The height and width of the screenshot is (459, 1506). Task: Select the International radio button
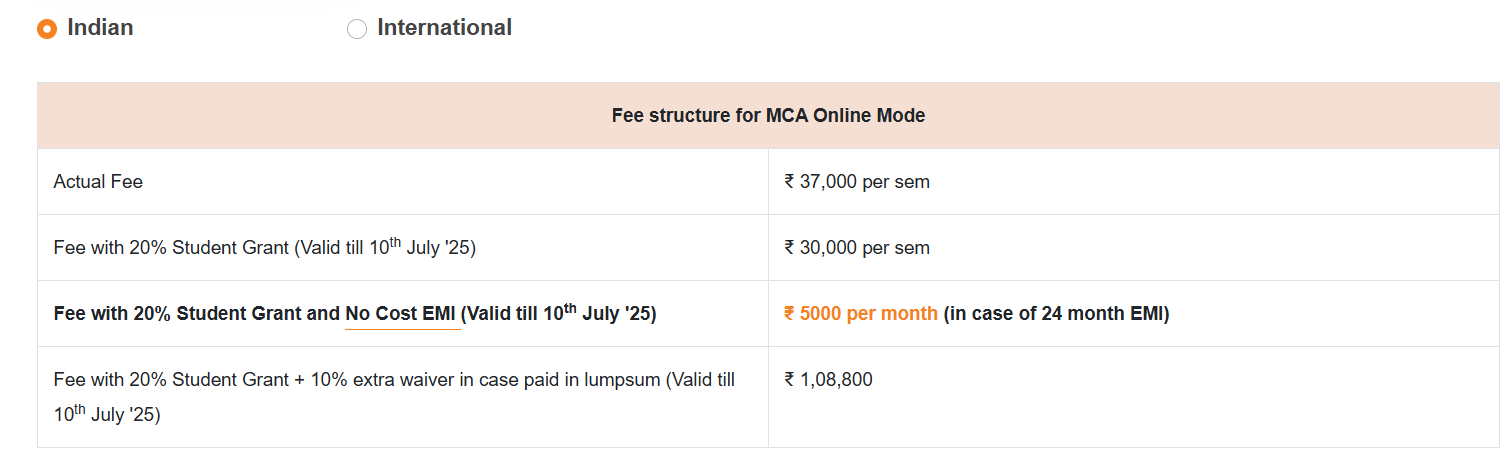[x=357, y=29]
